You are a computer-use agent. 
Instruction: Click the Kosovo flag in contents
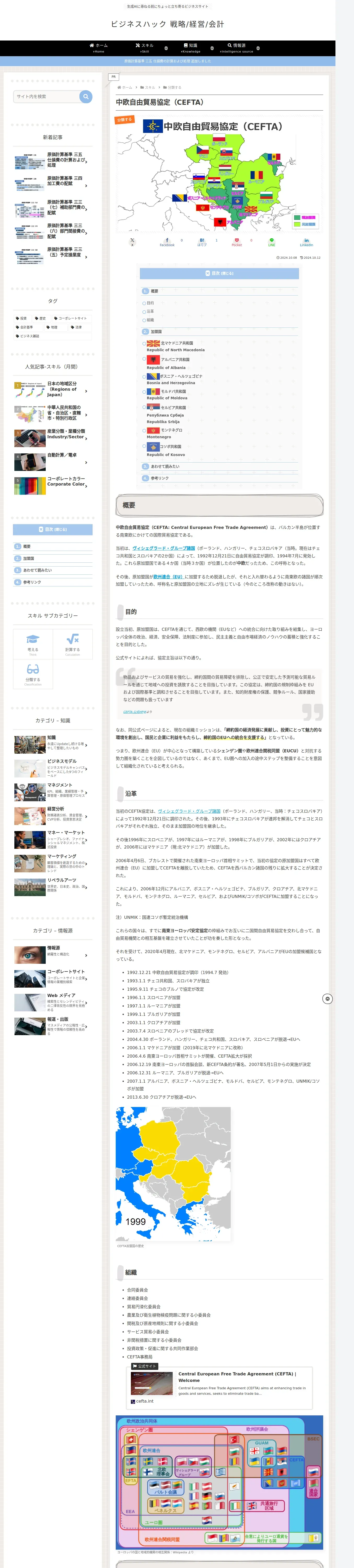point(153,447)
